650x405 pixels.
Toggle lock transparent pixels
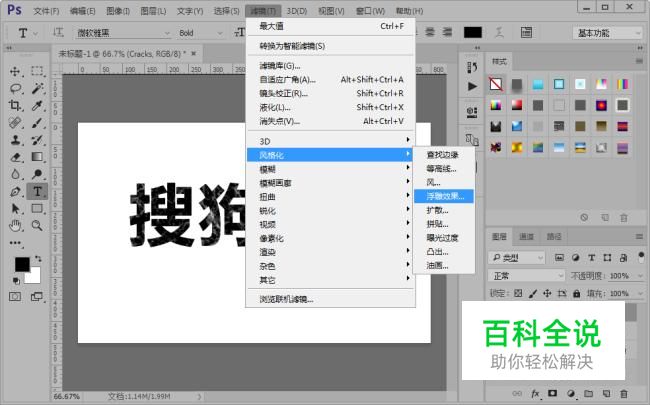pyautogui.click(x=518, y=293)
